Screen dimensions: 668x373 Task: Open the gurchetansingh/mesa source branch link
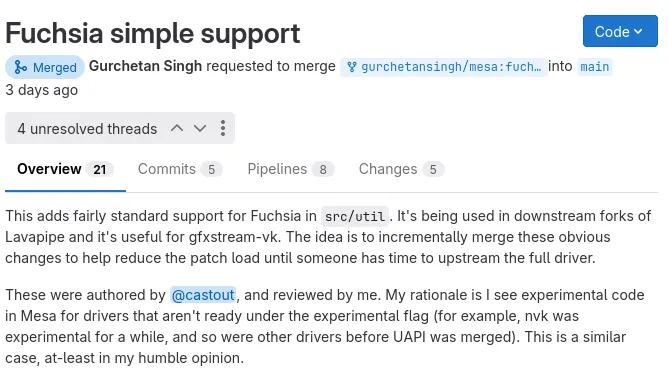tap(443, 67)
